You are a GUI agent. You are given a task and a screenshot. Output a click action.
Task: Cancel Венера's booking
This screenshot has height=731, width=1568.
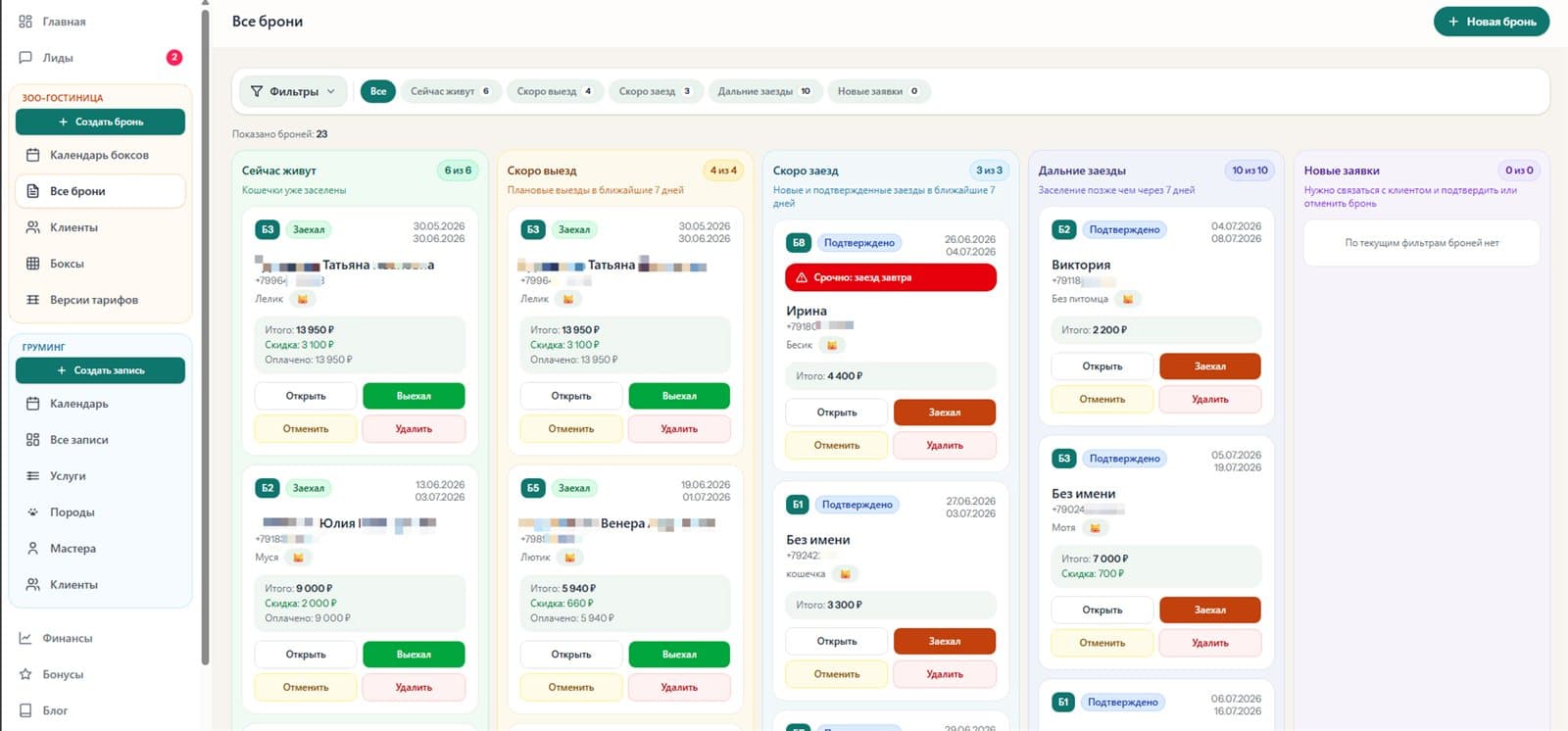point(571,688)
